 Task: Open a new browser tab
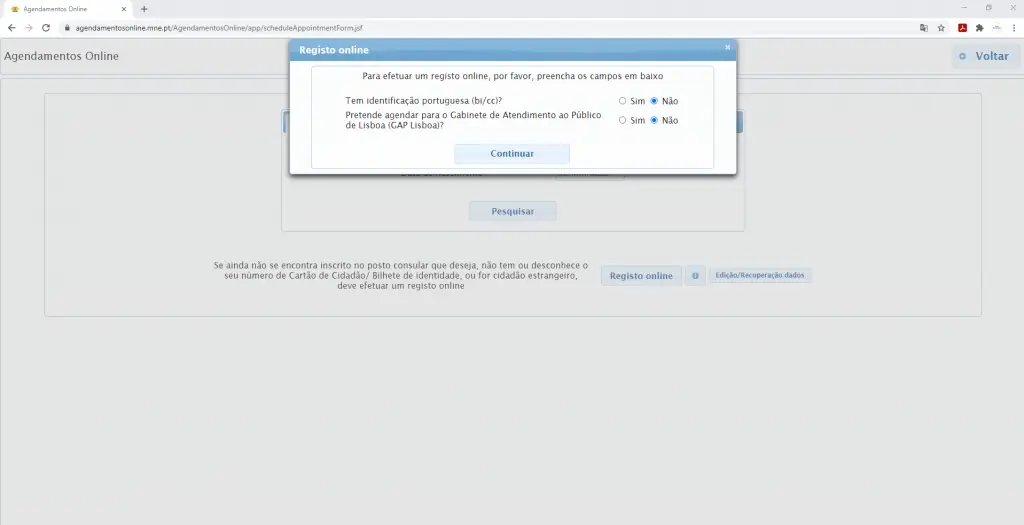144,9
